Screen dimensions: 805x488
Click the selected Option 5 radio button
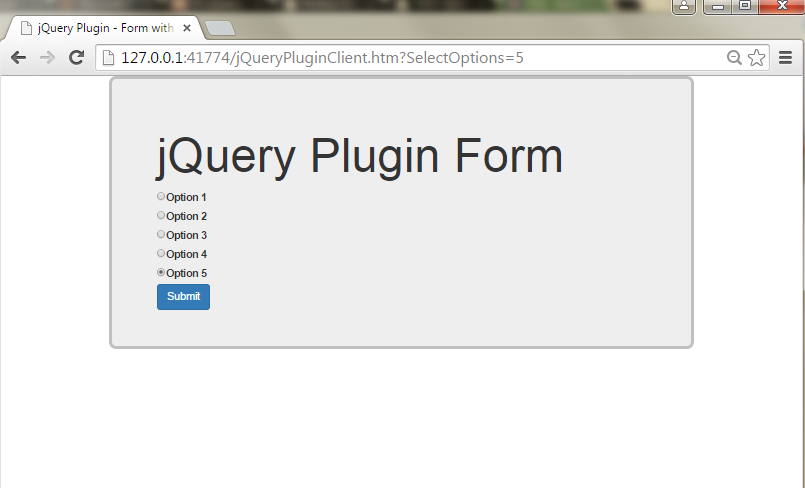[161, 272]
